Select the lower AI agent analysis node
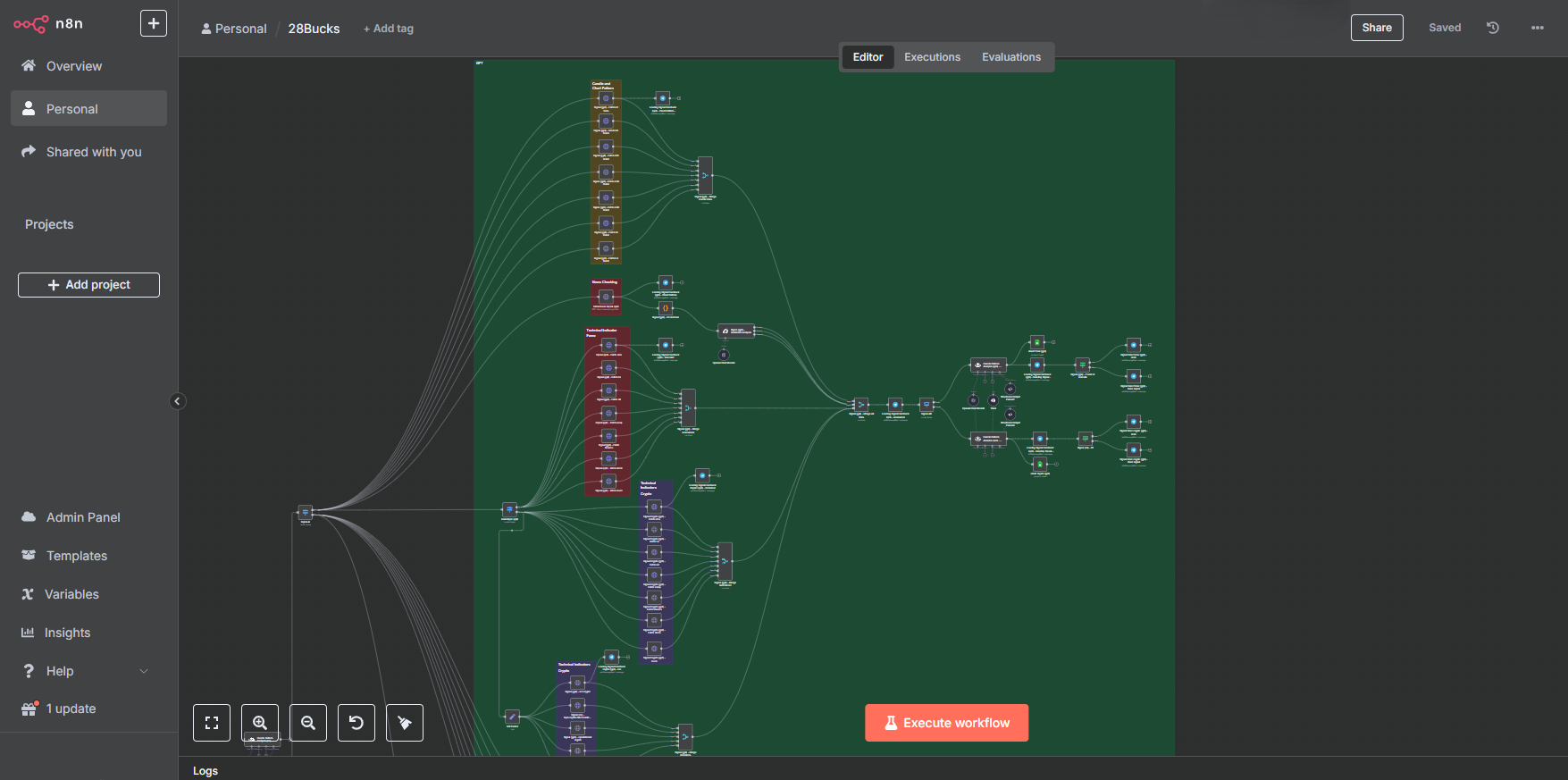 point(988,439)
